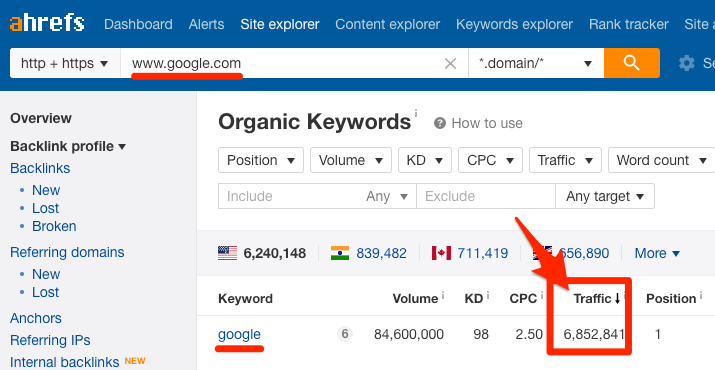This screenshot has width=715, height=370.
Task: Select the India flag country result
Action: (x=368, y=253)
